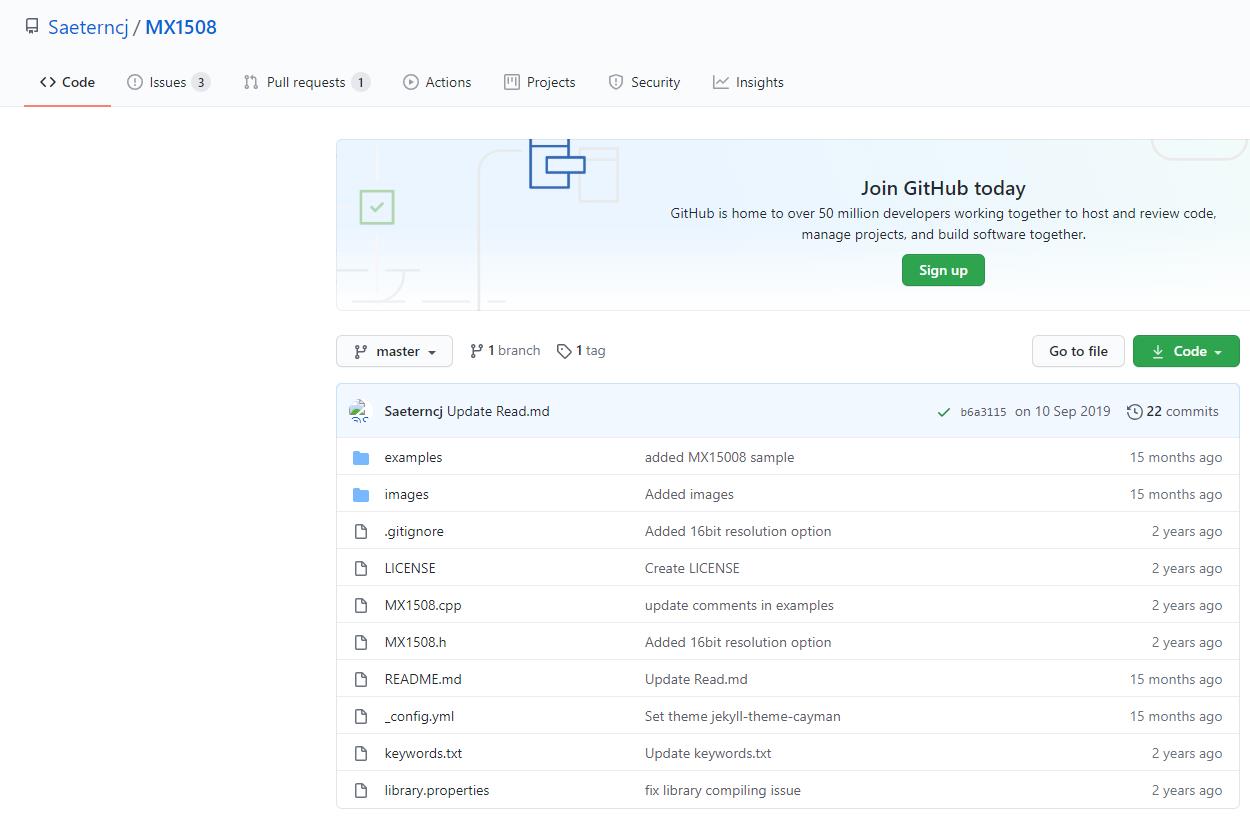Open the .gitignore file
1250x818 pixels.
pyautogui.click(x=414, y=531)
